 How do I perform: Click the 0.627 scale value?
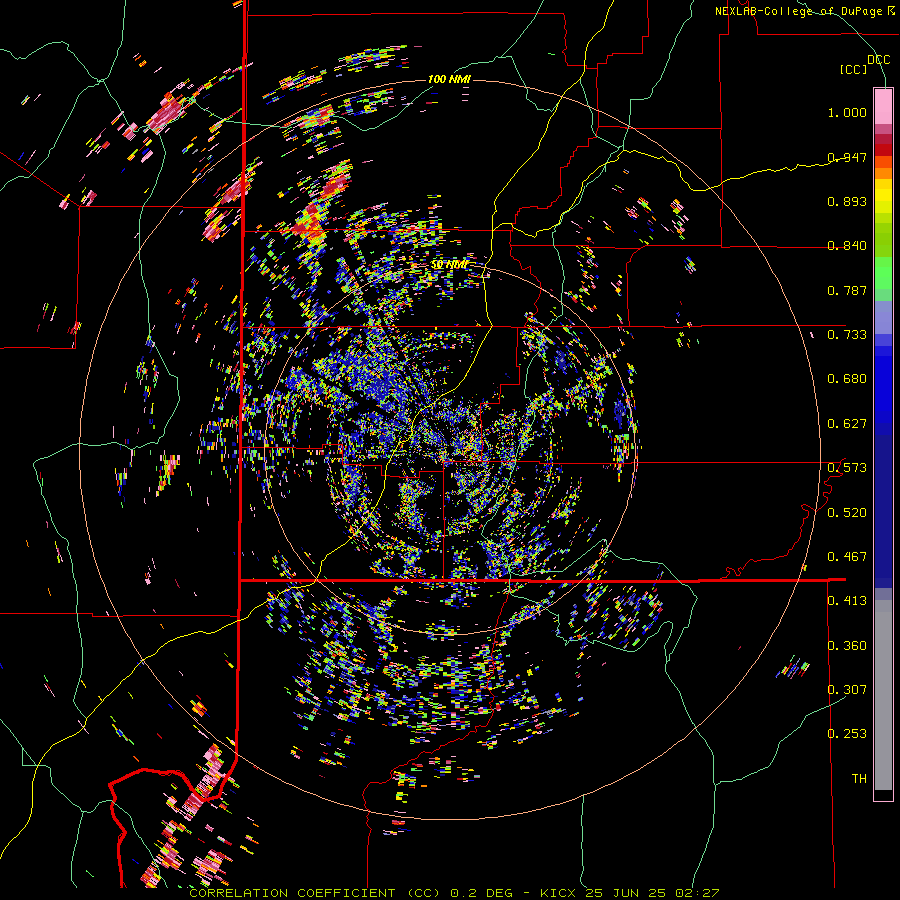click(847, 424)
